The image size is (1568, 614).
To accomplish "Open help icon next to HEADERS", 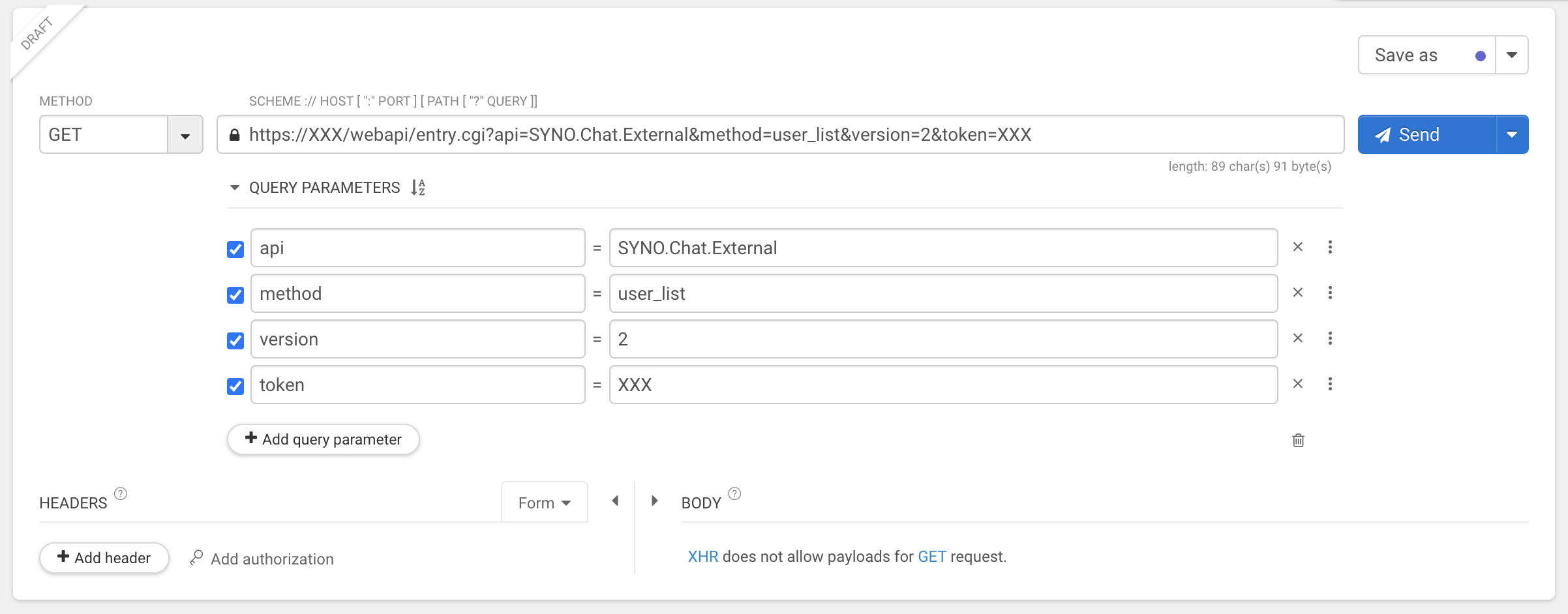I will [121, 493].
